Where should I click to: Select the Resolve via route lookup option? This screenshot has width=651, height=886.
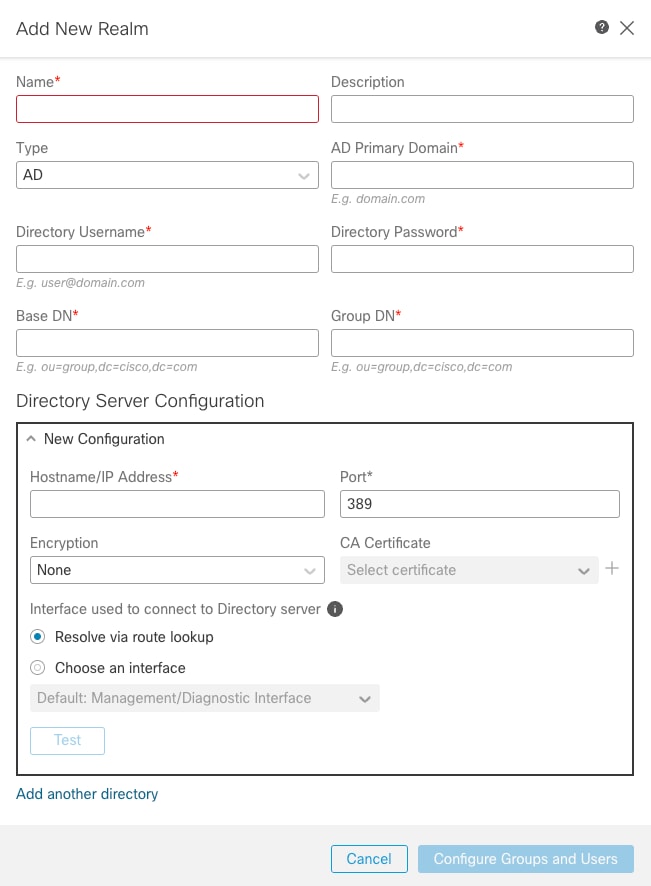[37, 637]
